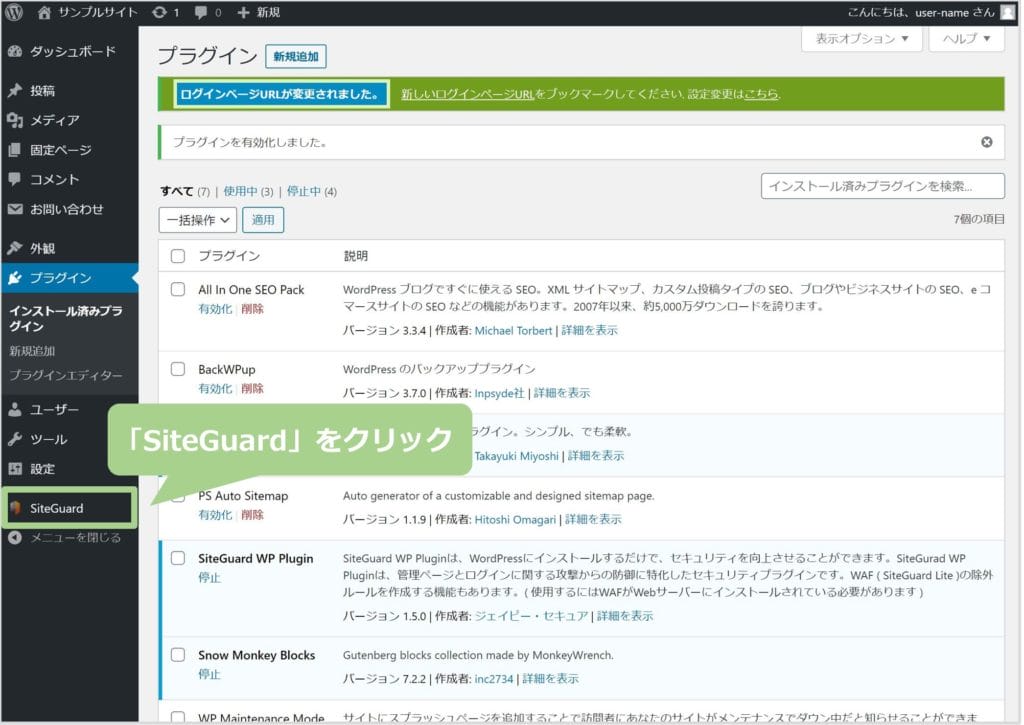Open Hitoshi Omagari author link

(x=515, y=519)
